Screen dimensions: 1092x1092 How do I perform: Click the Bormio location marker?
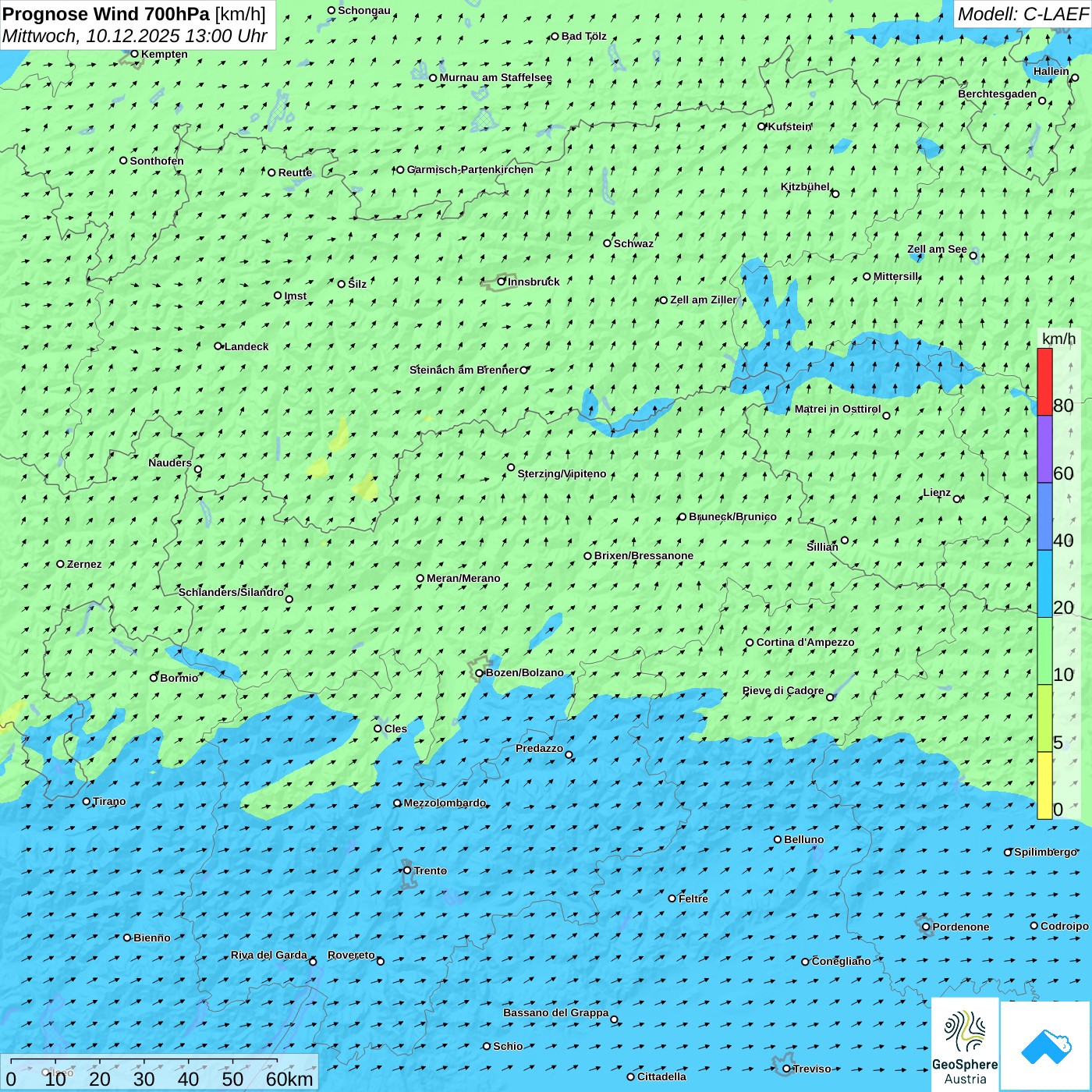154,678
